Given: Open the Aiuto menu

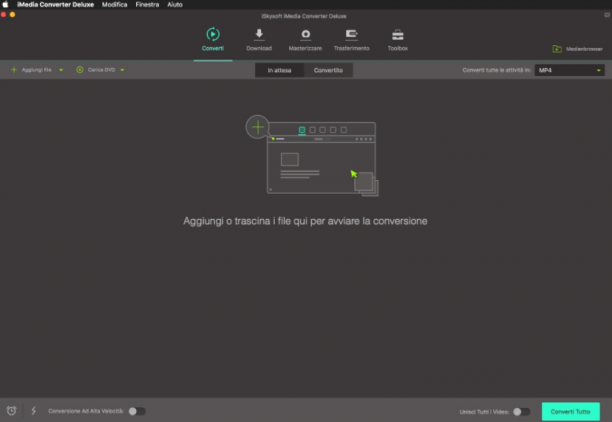Looking at the screenshot, I should [x=175, y=5].
